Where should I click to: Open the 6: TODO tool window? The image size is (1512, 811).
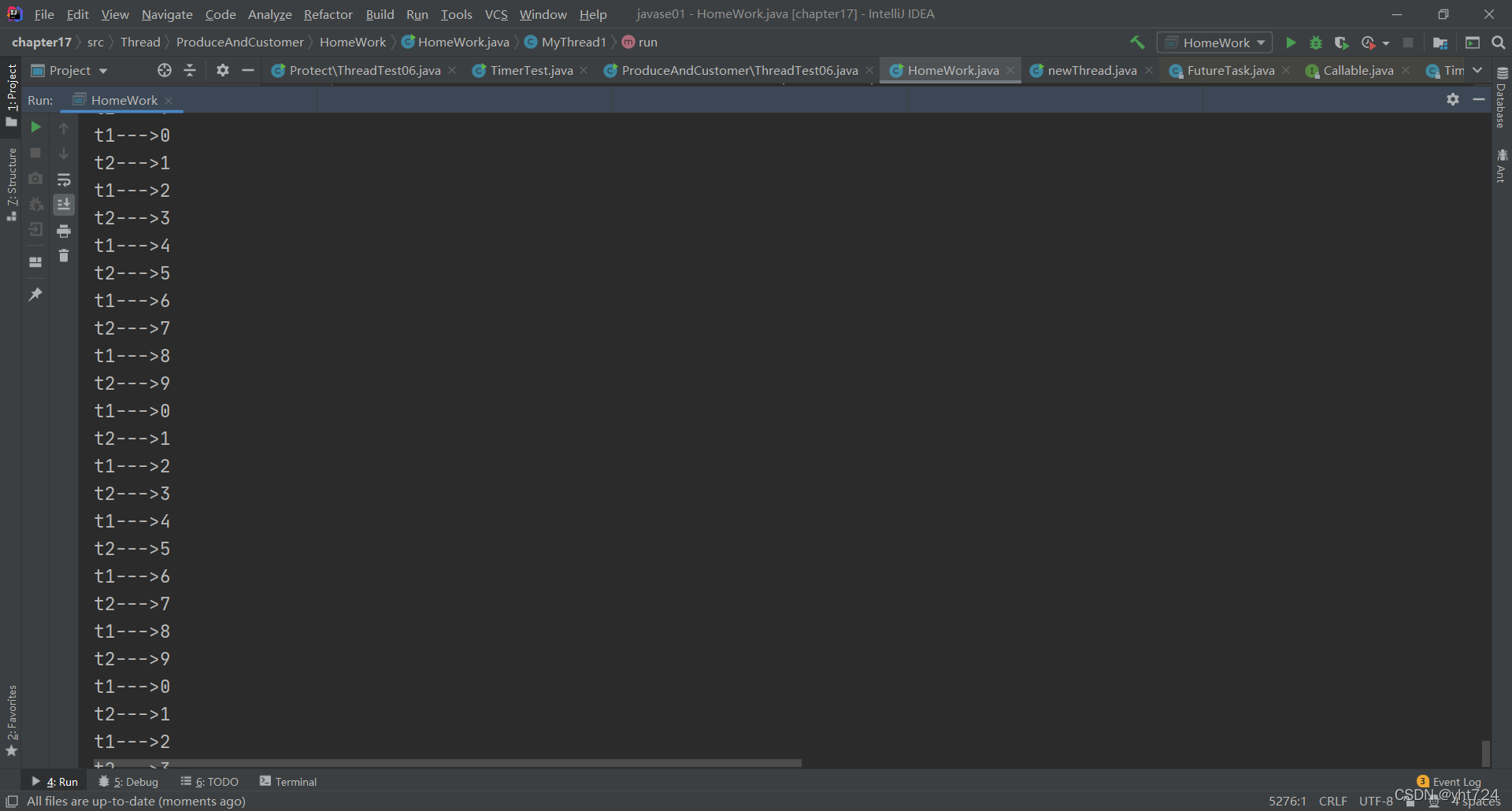coord(209,782)
